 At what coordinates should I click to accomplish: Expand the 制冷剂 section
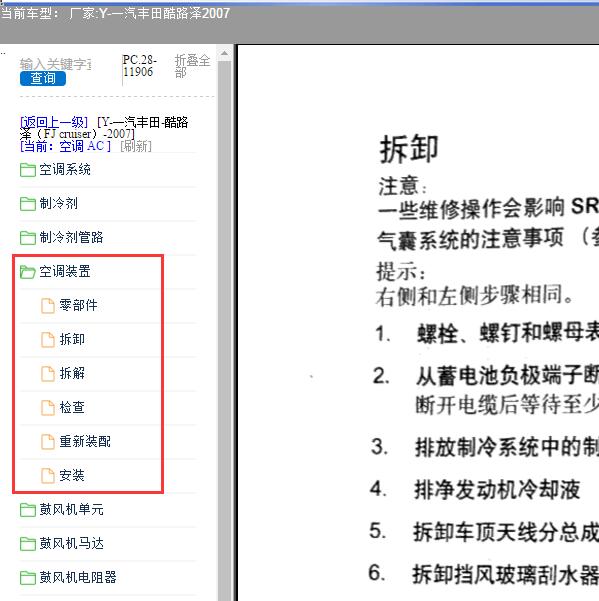point(58,203)
